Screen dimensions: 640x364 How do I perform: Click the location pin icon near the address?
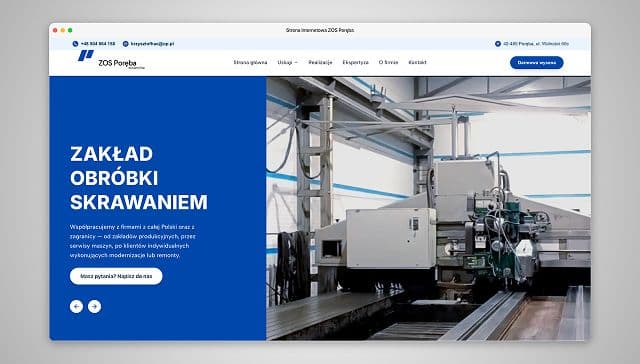click(498, 44)
